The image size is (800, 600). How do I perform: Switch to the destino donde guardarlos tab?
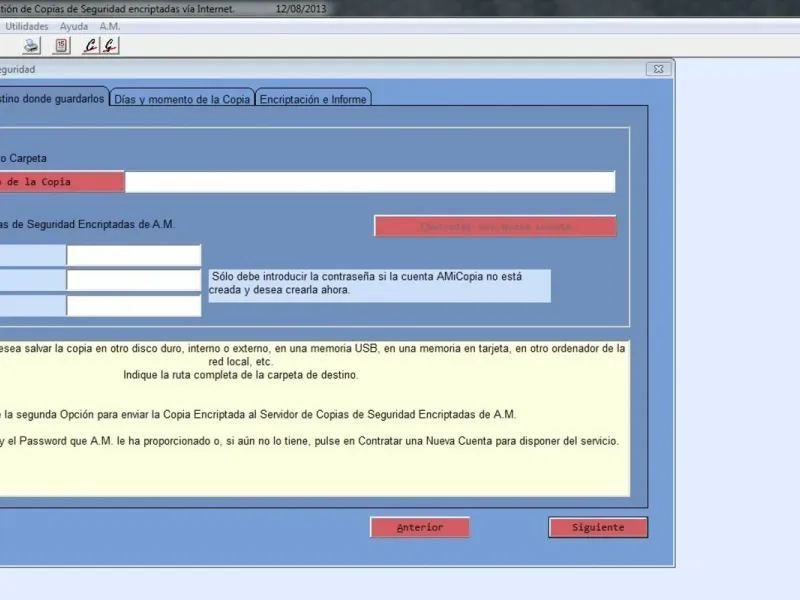coord(53,98)
